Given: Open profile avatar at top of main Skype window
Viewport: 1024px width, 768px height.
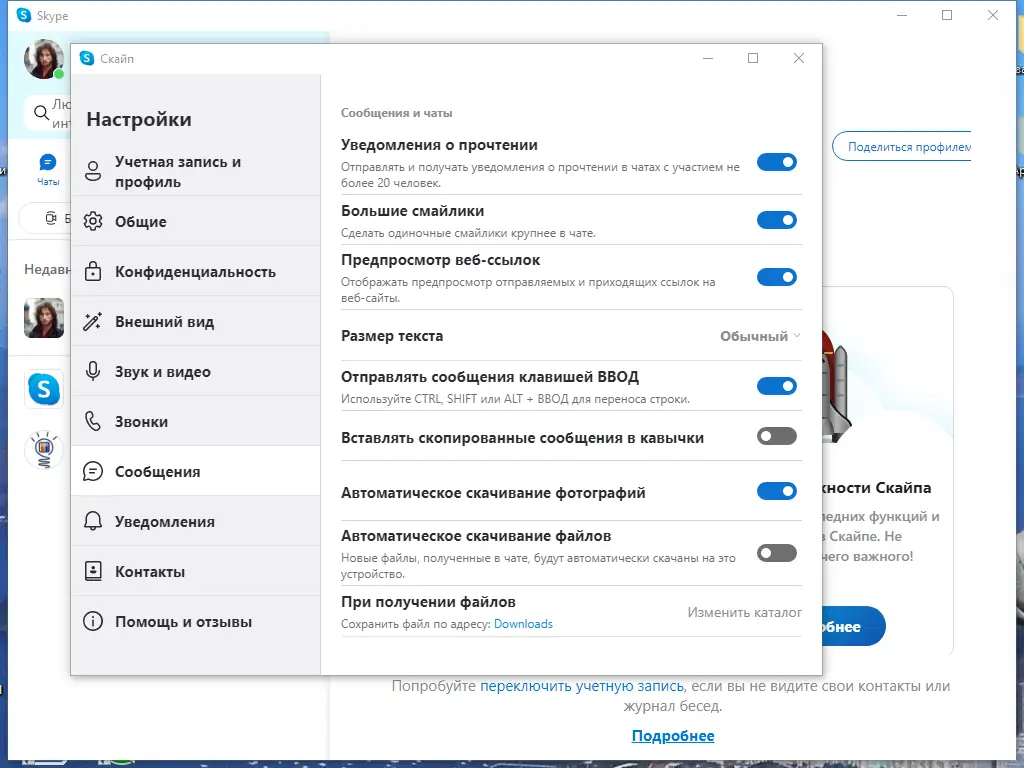Looking at the screenshot, I should click(44, 59).
